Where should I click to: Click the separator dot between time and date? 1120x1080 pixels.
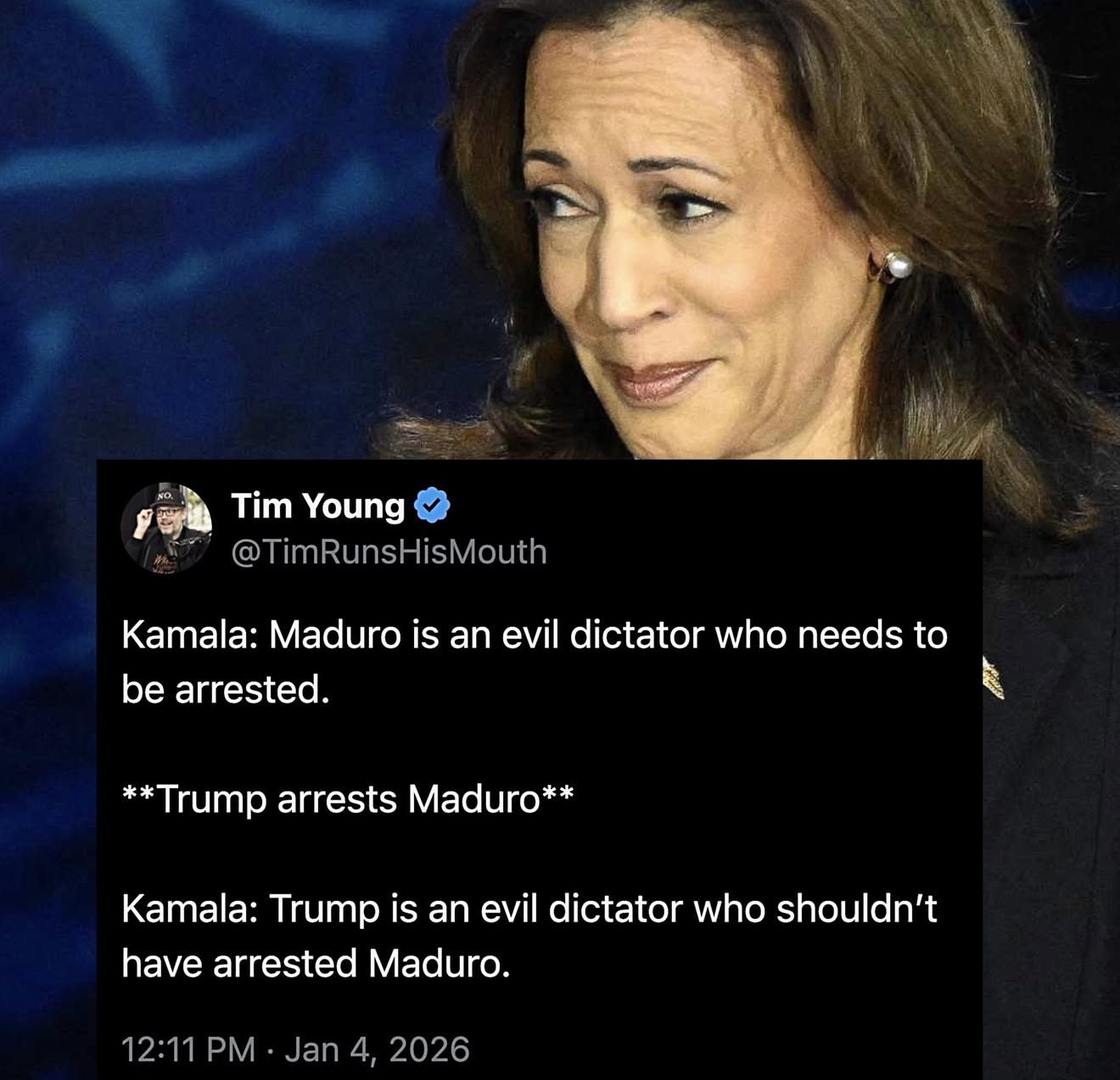coord(270,1049)
